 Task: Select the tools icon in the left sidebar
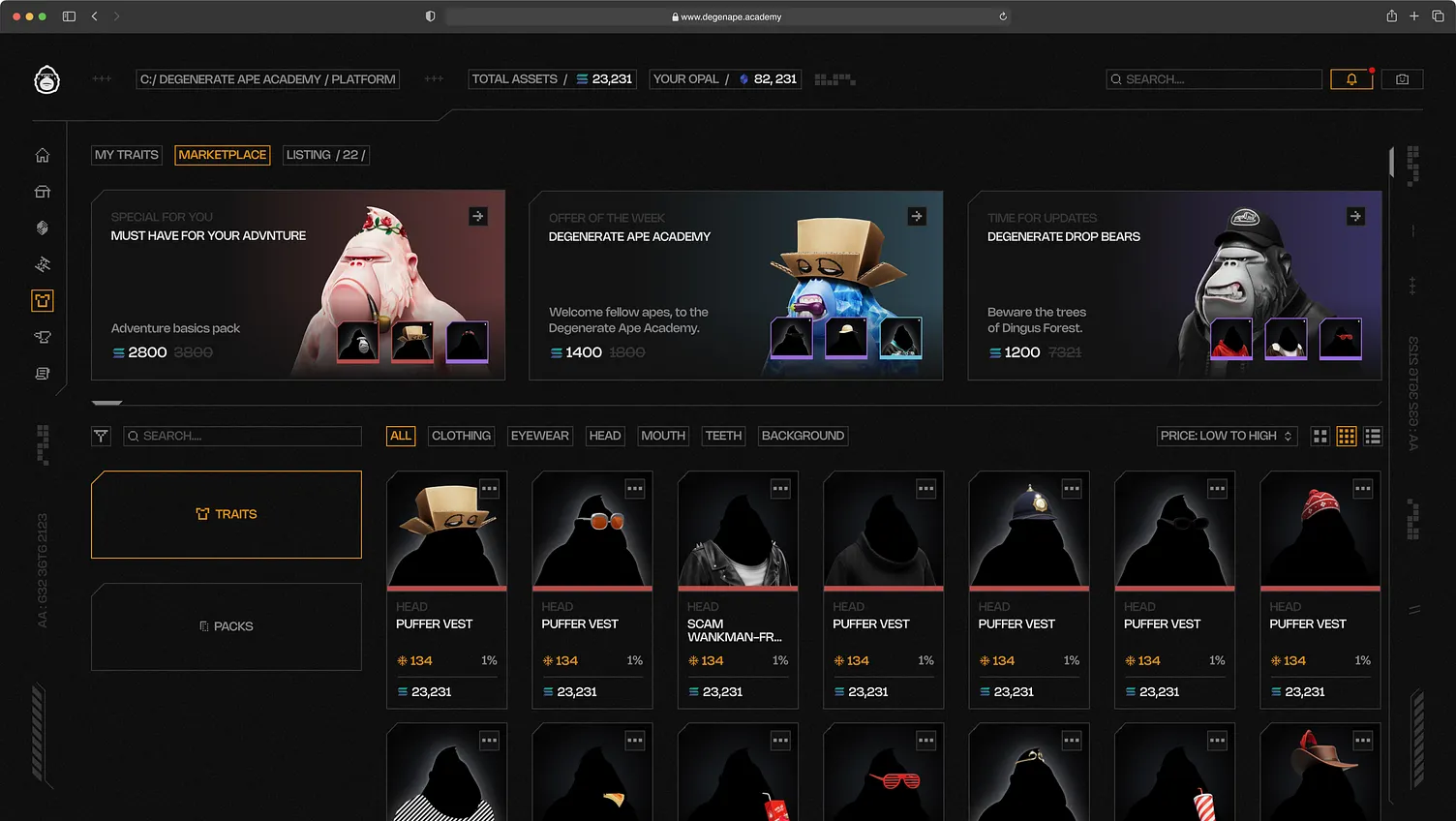click(x=43, y=263)
